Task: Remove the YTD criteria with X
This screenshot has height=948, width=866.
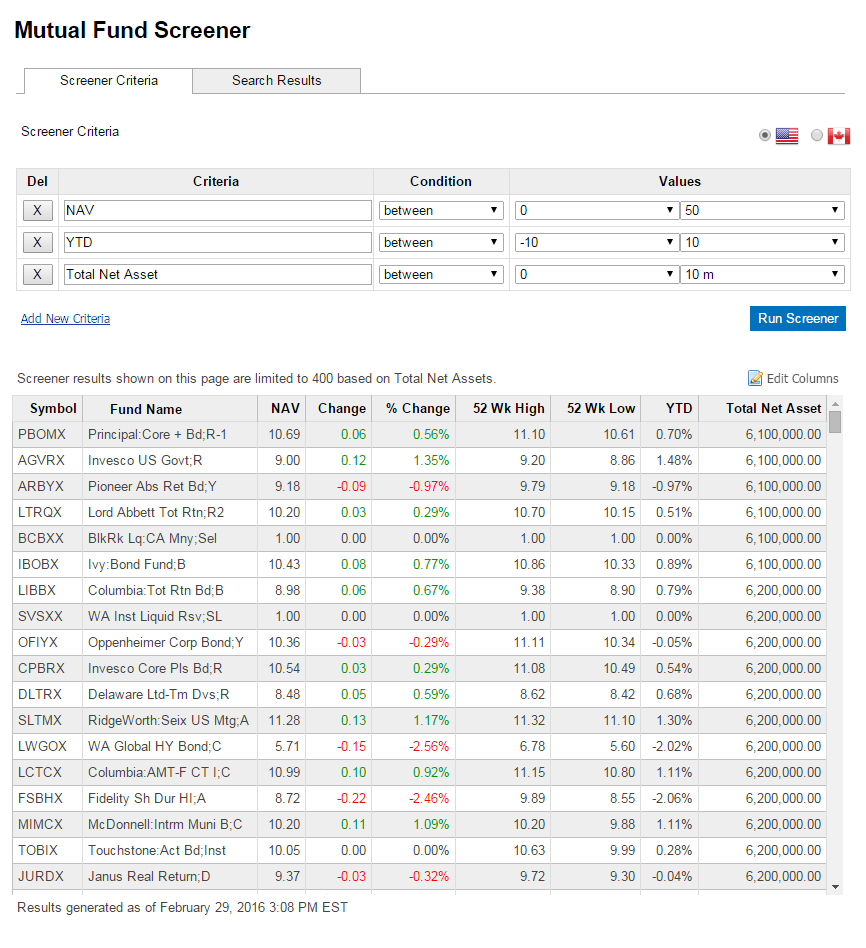Action: (37, 242)
